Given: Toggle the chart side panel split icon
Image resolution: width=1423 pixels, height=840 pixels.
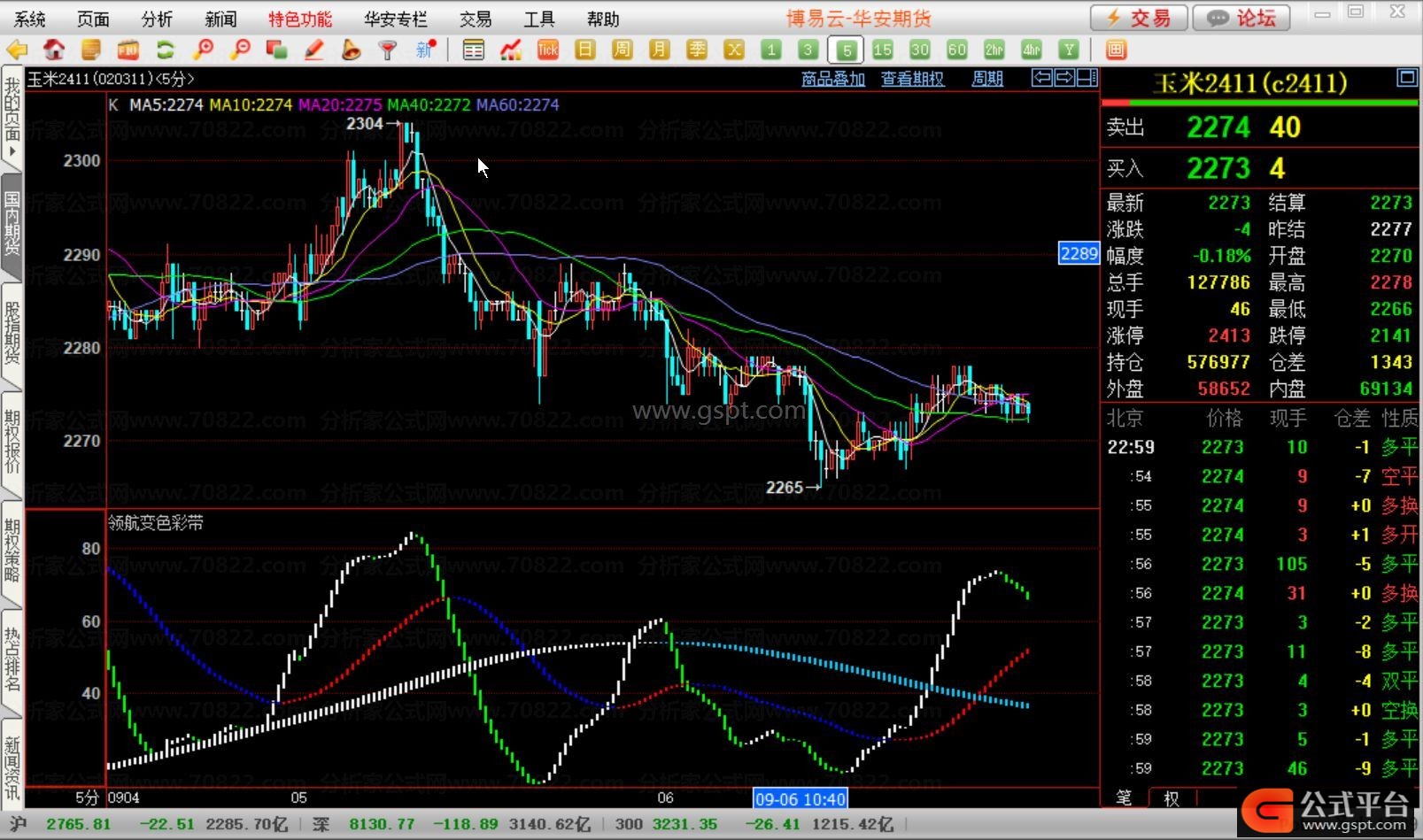Looking at the screenshot, I should click(x=1087, y=78).
